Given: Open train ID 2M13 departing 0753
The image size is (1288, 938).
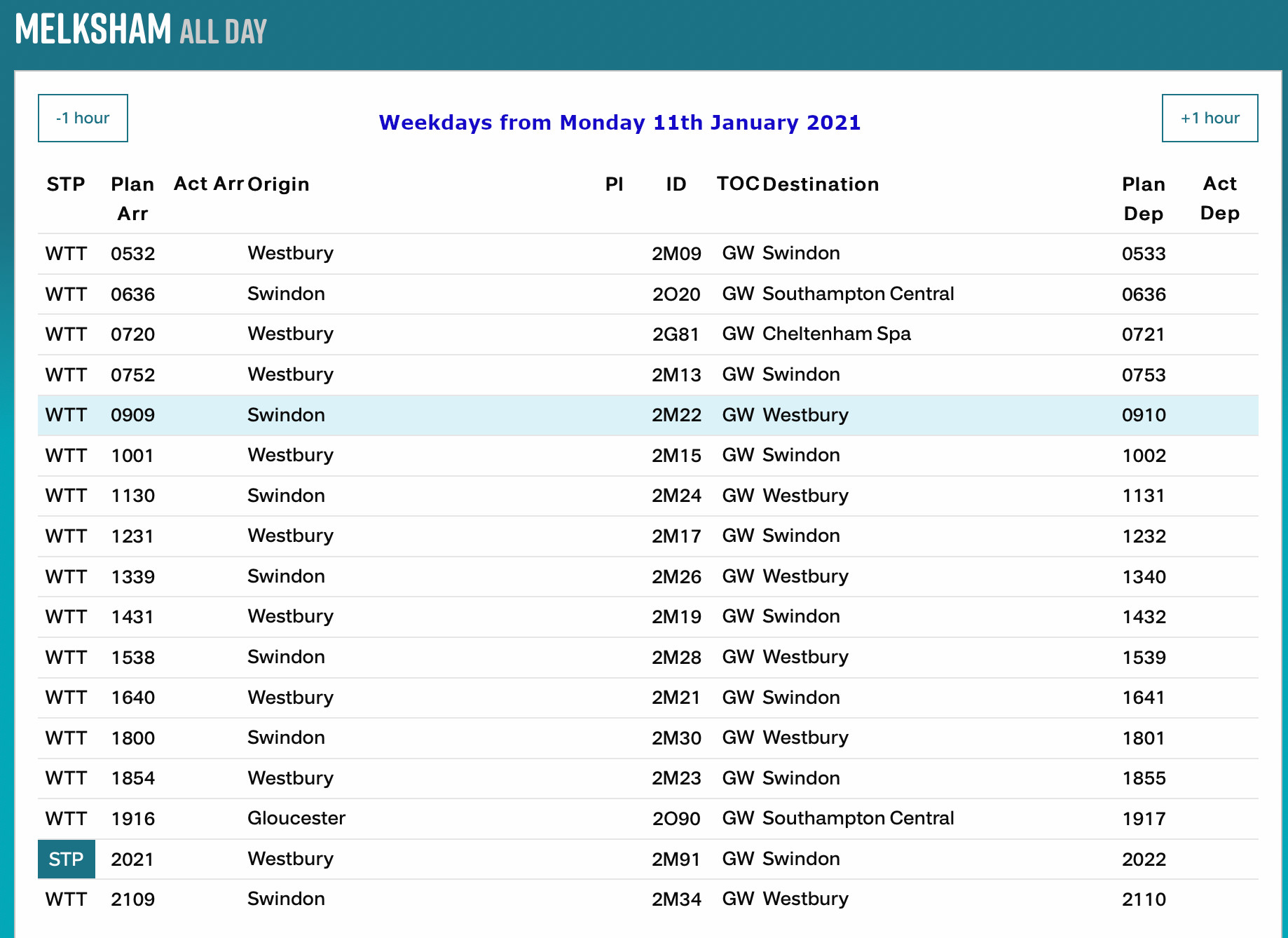Looking at the screenshot, I should coord(676,375).
